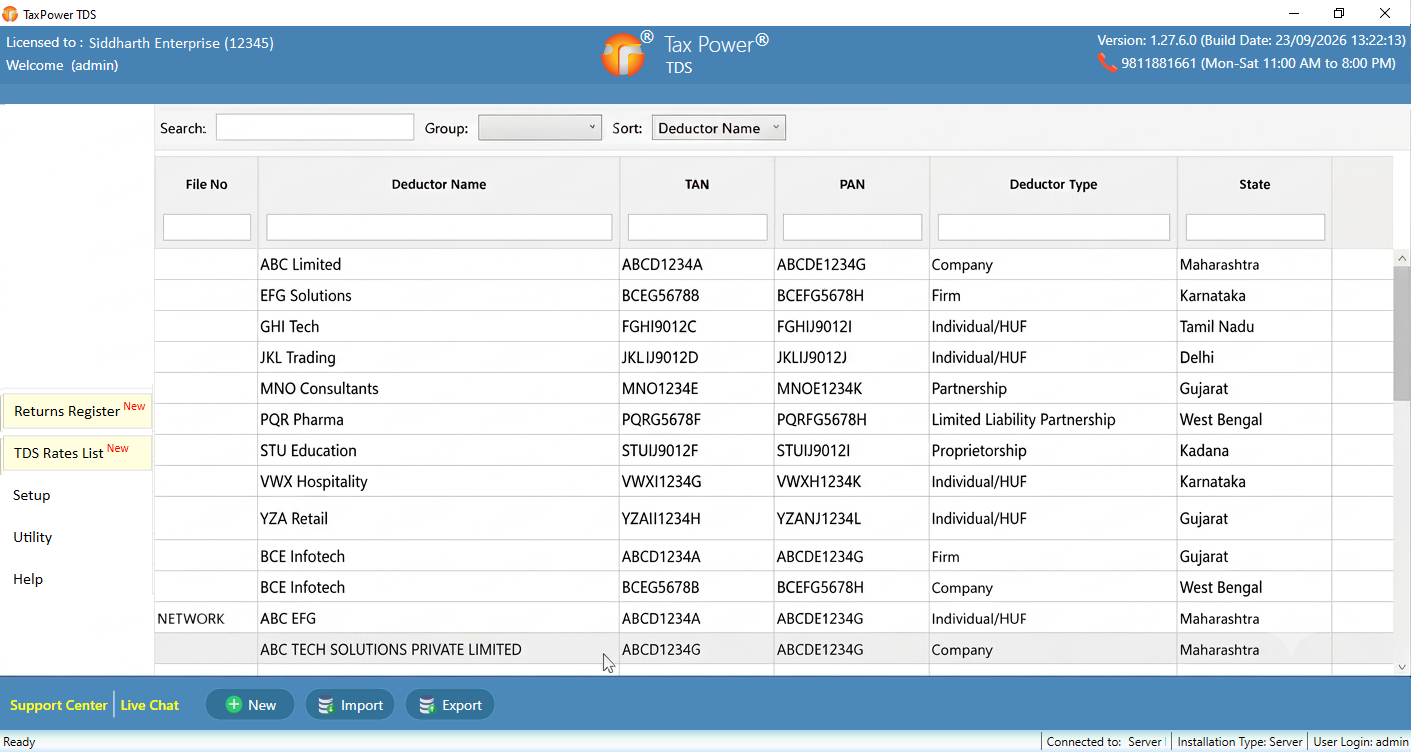The image size is (1411, 752).
Task: Focus the TAN column filter field
Action: [697, 227]
